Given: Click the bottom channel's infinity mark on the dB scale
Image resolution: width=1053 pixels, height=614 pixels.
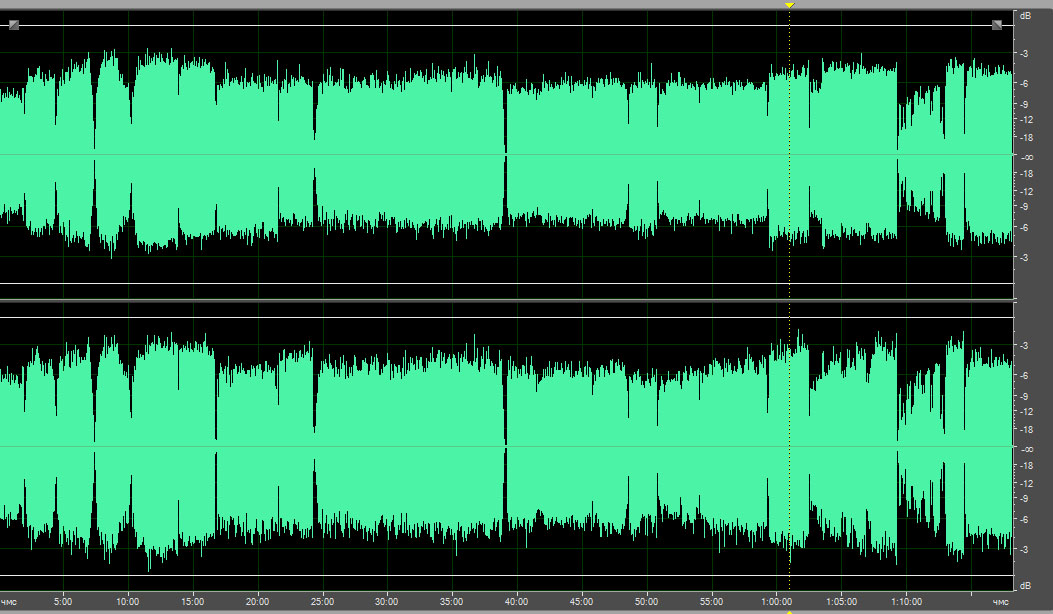Looking at the screenshot, I should click(1027, 449).
